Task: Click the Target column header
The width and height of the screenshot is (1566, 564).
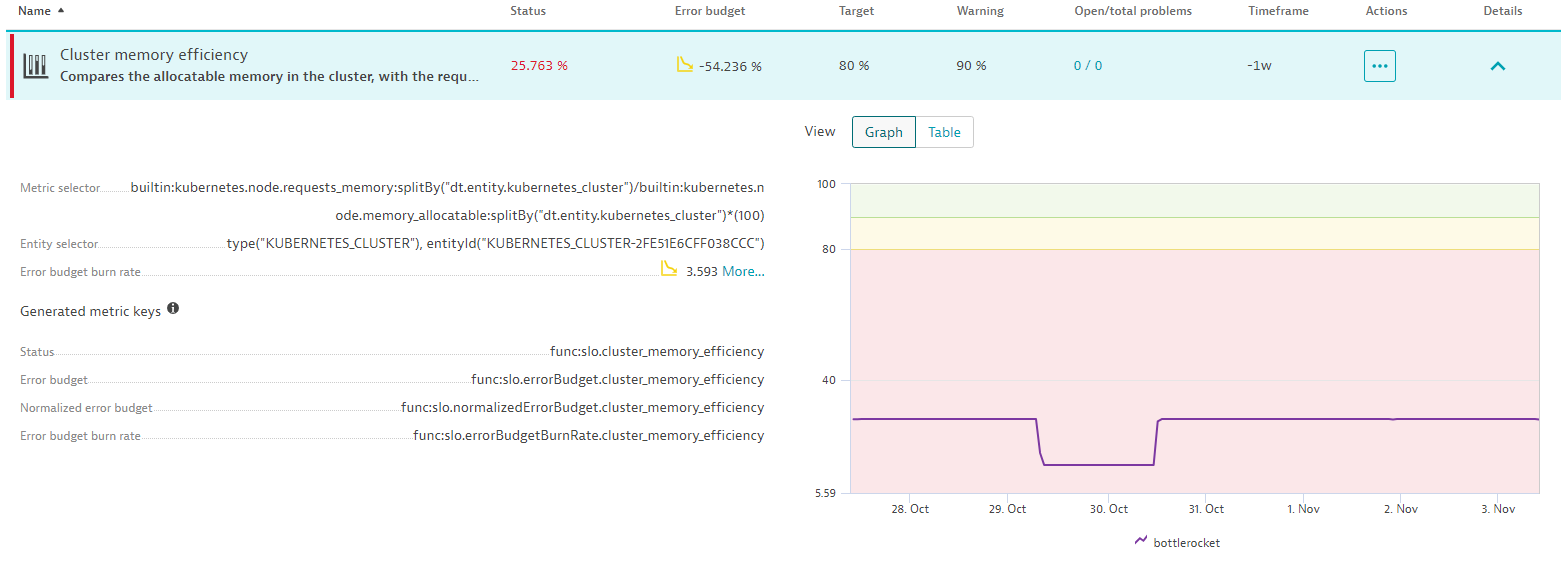Action: (856, 11)
